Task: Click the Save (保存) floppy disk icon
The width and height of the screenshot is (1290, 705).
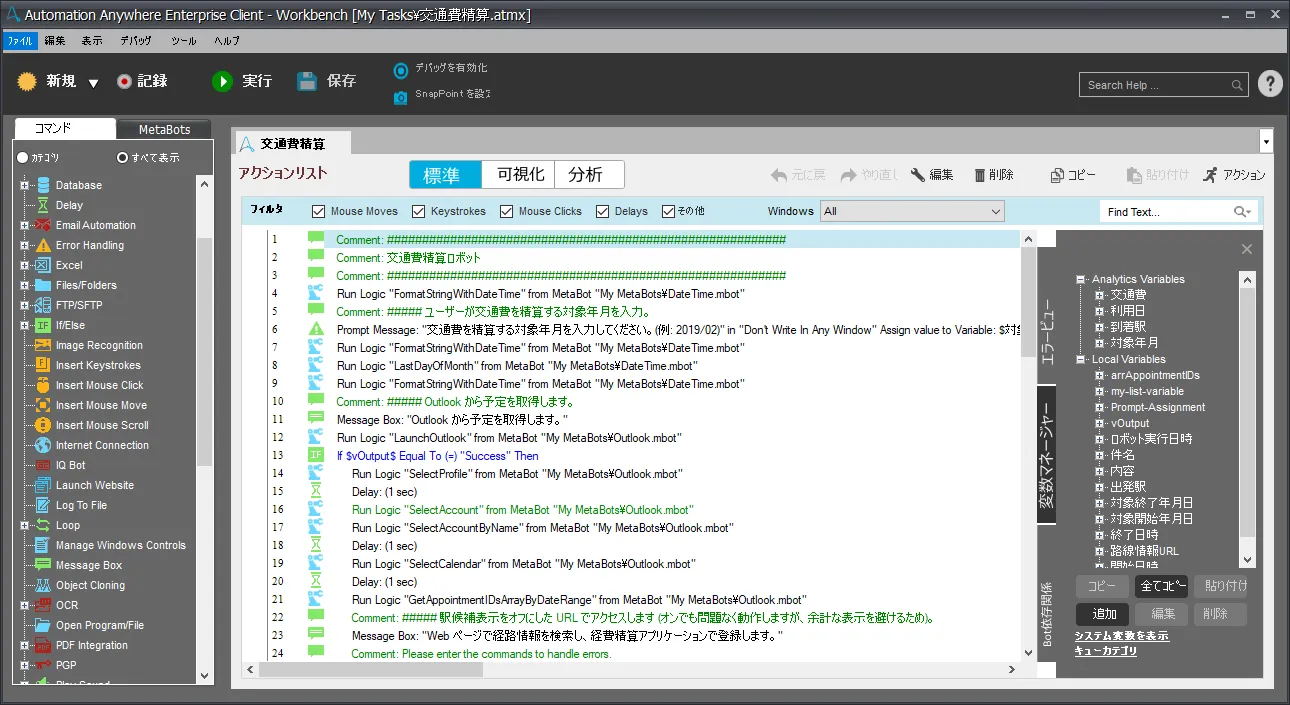Action: point(307,81)
